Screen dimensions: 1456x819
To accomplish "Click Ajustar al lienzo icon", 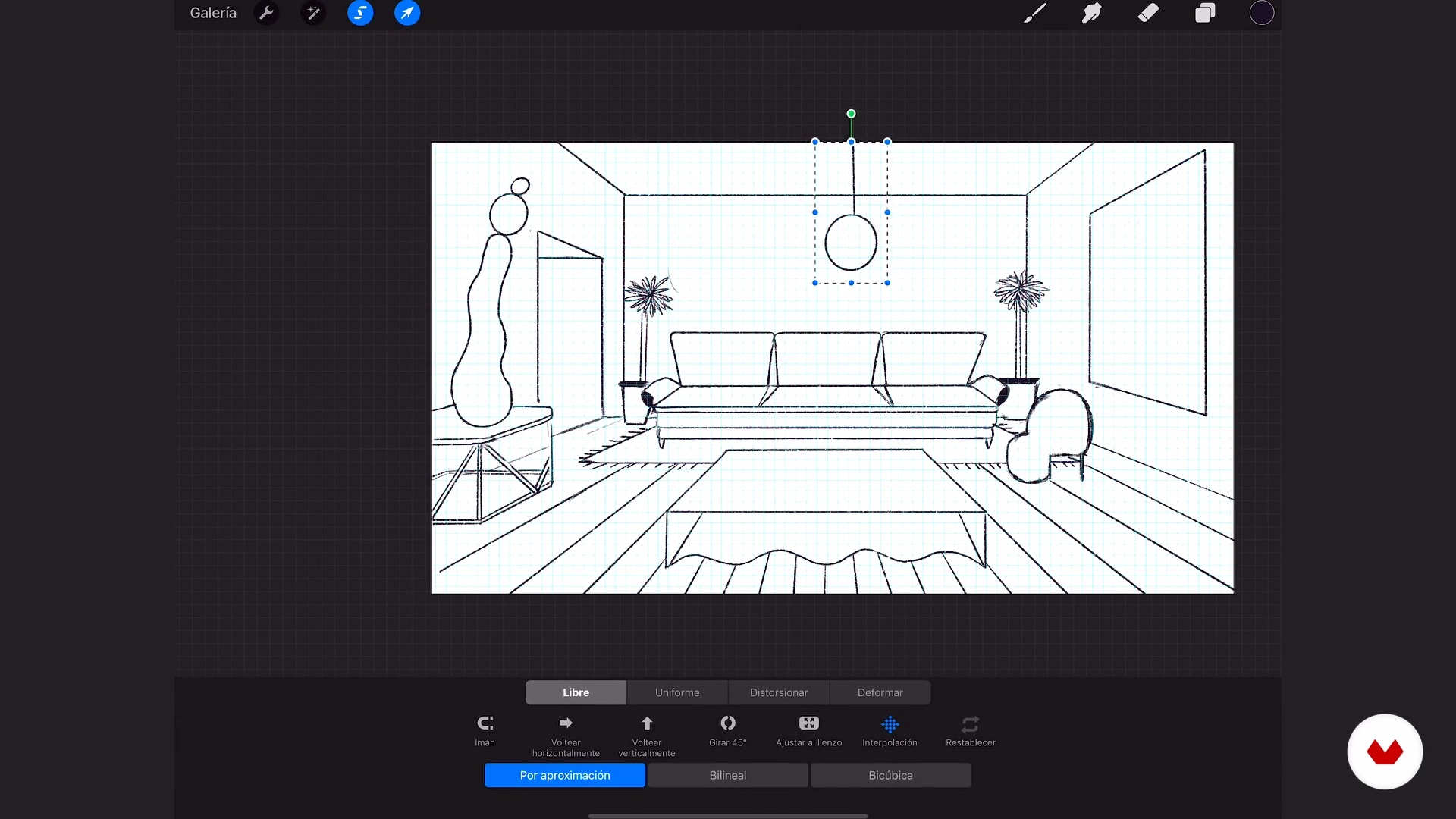I will tap(809, 723).
